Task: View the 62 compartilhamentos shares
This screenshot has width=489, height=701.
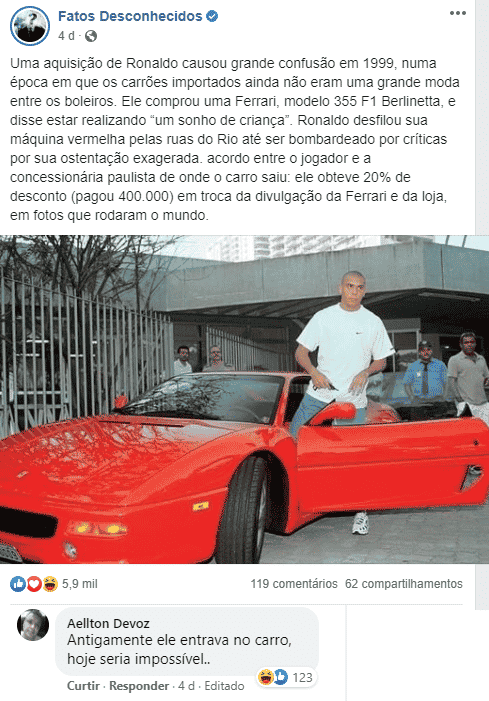Action: tap(404, 584)
